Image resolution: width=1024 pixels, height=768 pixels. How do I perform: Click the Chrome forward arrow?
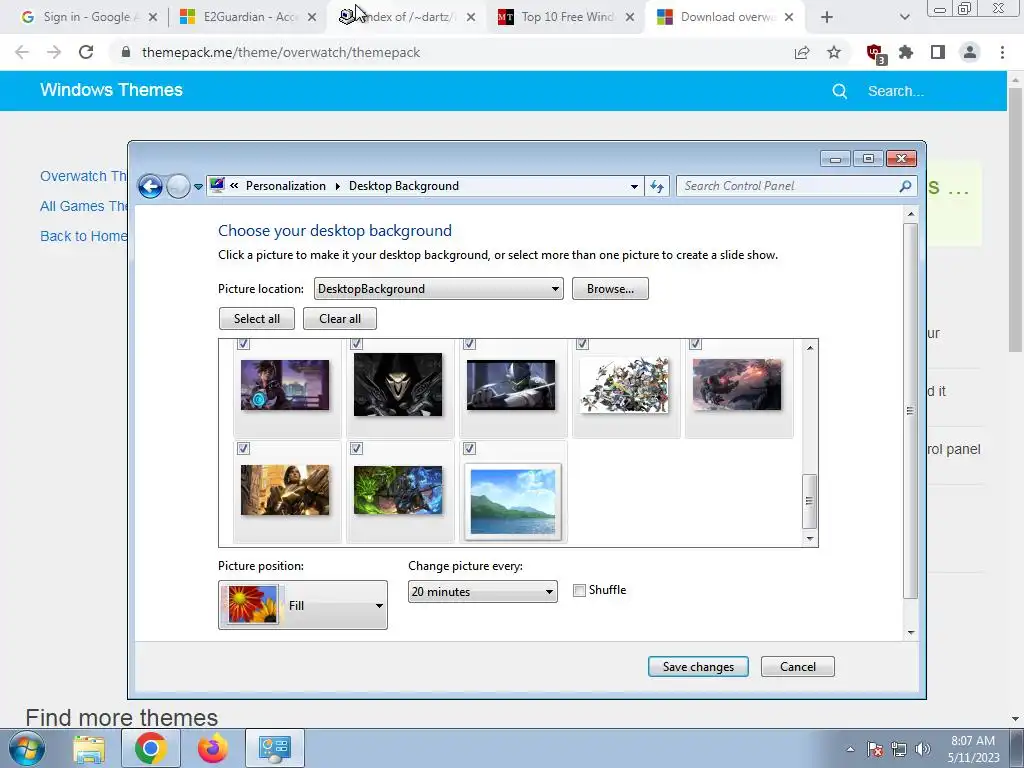(x=54, y=52)
